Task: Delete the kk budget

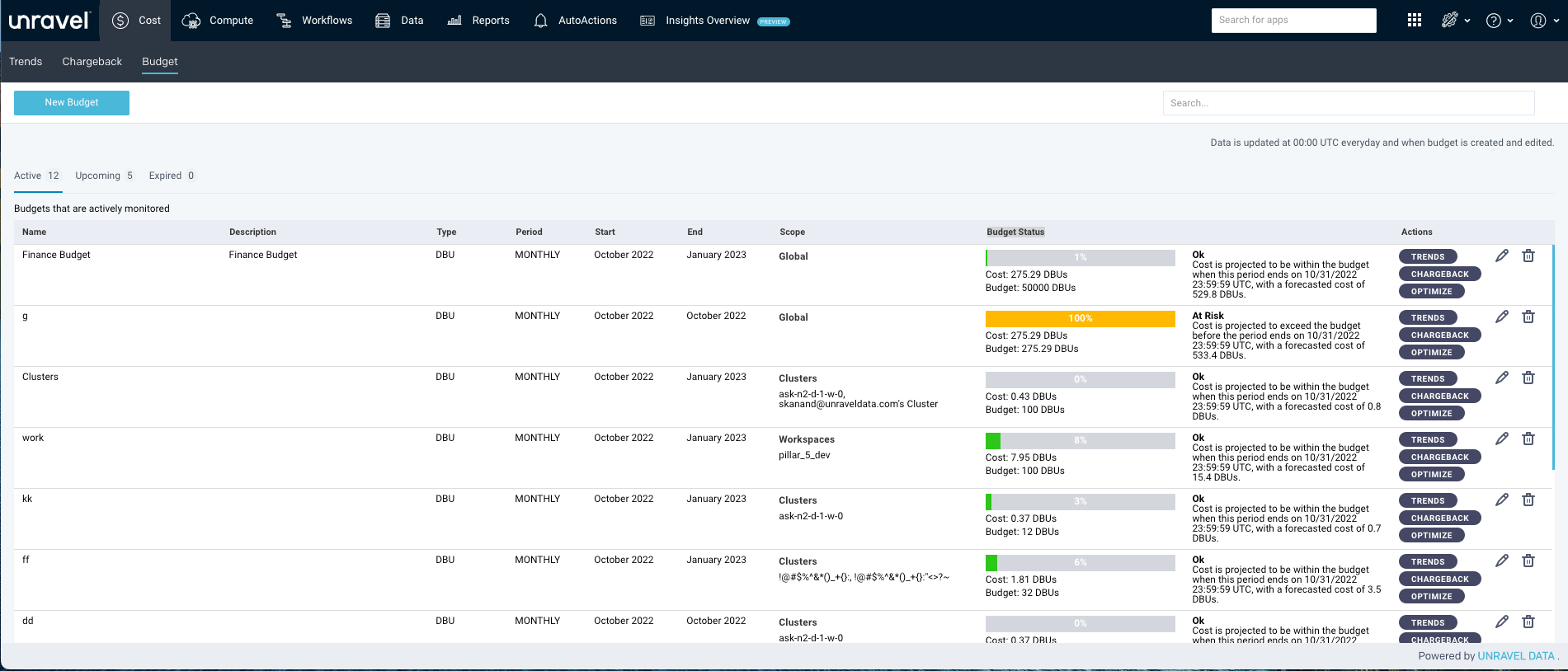Action: coord(1528,500)
